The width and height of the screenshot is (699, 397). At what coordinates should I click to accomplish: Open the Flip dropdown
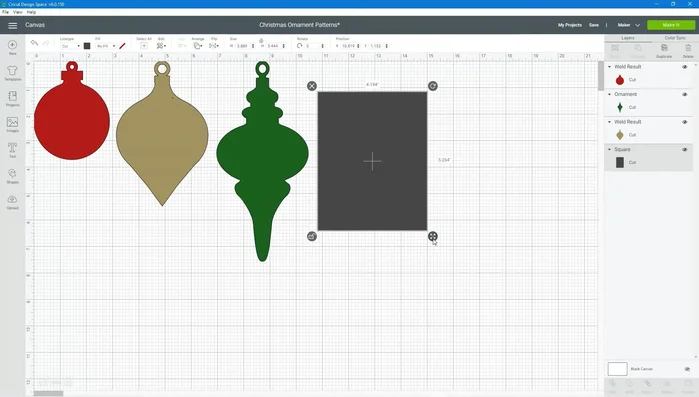pyautogui.click(x=214, y=46)
